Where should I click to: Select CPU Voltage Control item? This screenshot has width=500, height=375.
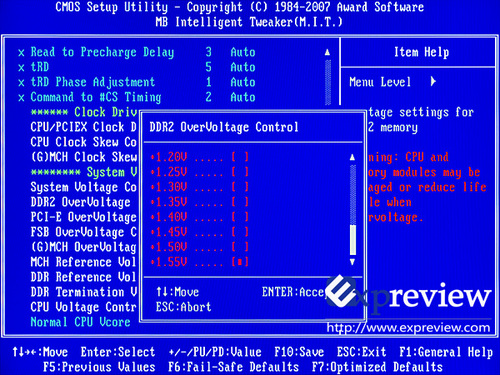coord(84,307)
